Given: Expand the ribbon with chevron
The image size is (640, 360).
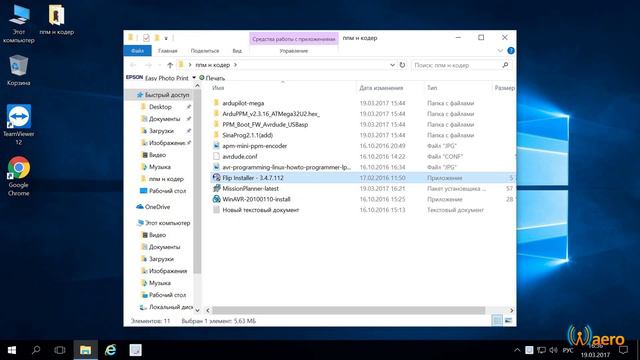Looking at the screenshot, I should (500, 51).
